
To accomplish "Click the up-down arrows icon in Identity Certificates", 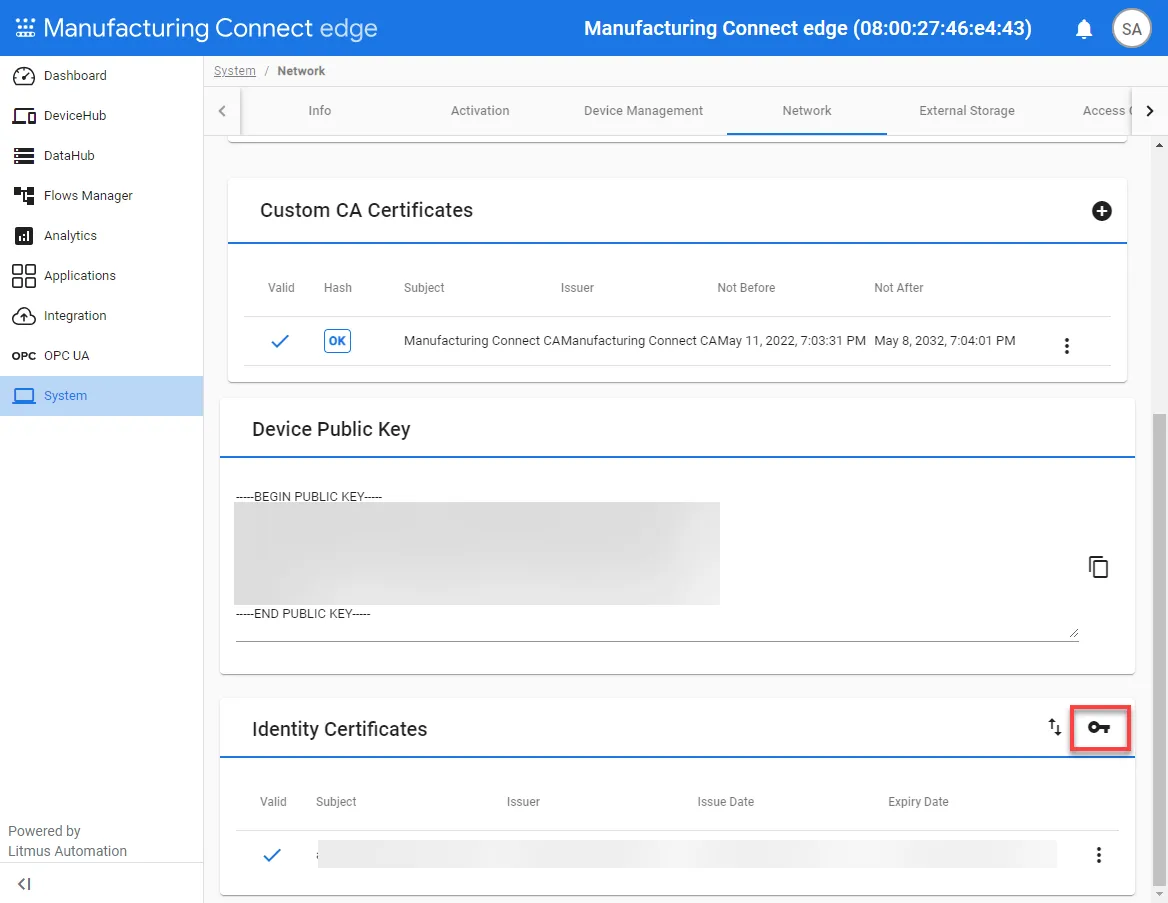I will coord(1055,727).
